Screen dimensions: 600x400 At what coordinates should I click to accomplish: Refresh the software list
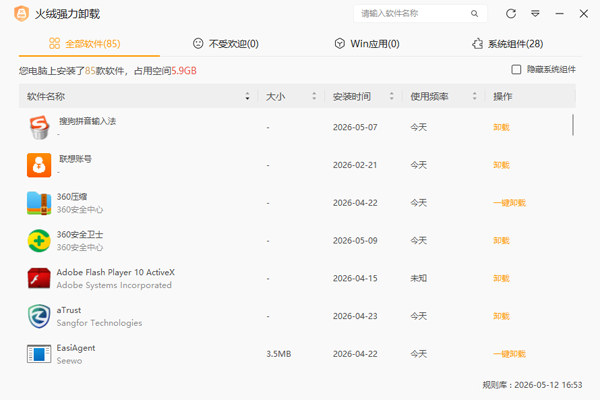[x=511, y=14]
